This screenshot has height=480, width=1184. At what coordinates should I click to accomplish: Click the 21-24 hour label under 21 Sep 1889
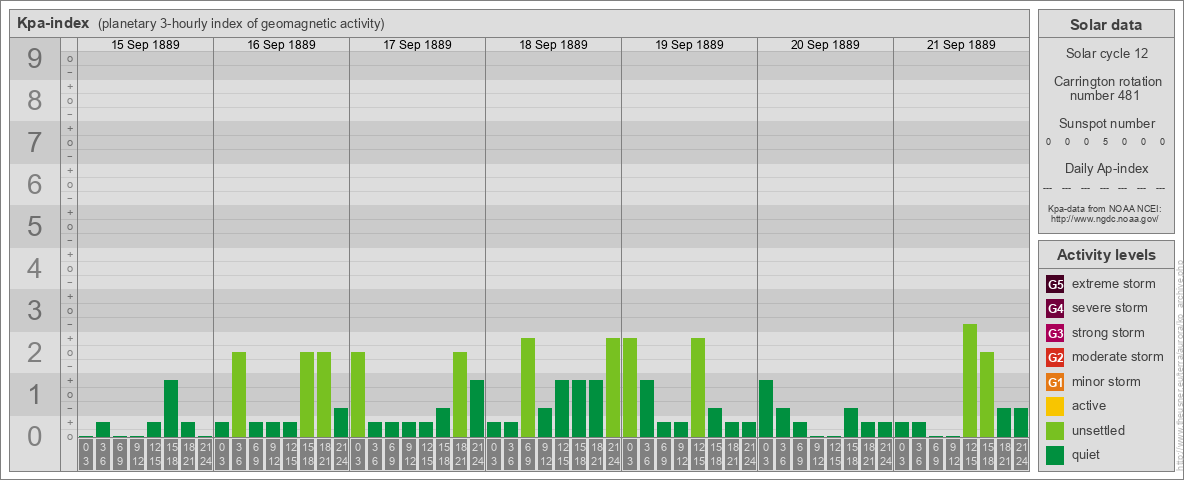(1021, 454)
